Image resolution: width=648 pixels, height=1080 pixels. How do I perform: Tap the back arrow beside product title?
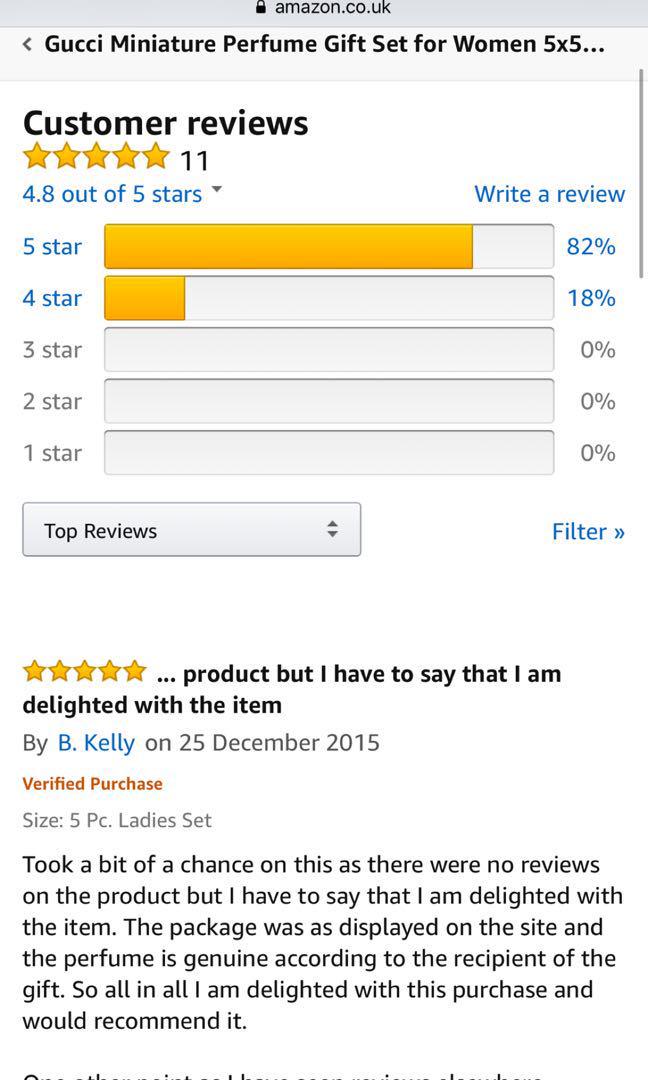(27, 44)
